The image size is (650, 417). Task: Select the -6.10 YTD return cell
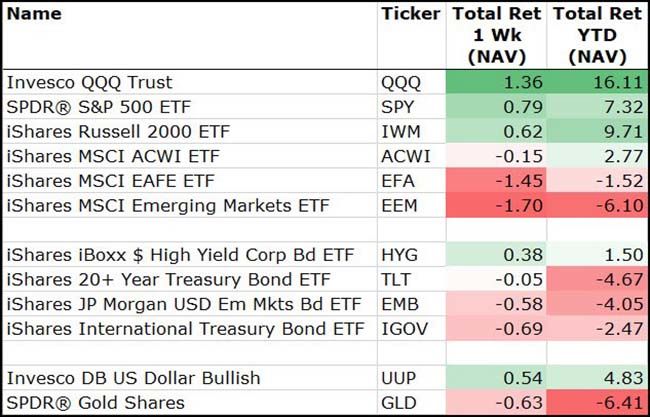point(597,205)
